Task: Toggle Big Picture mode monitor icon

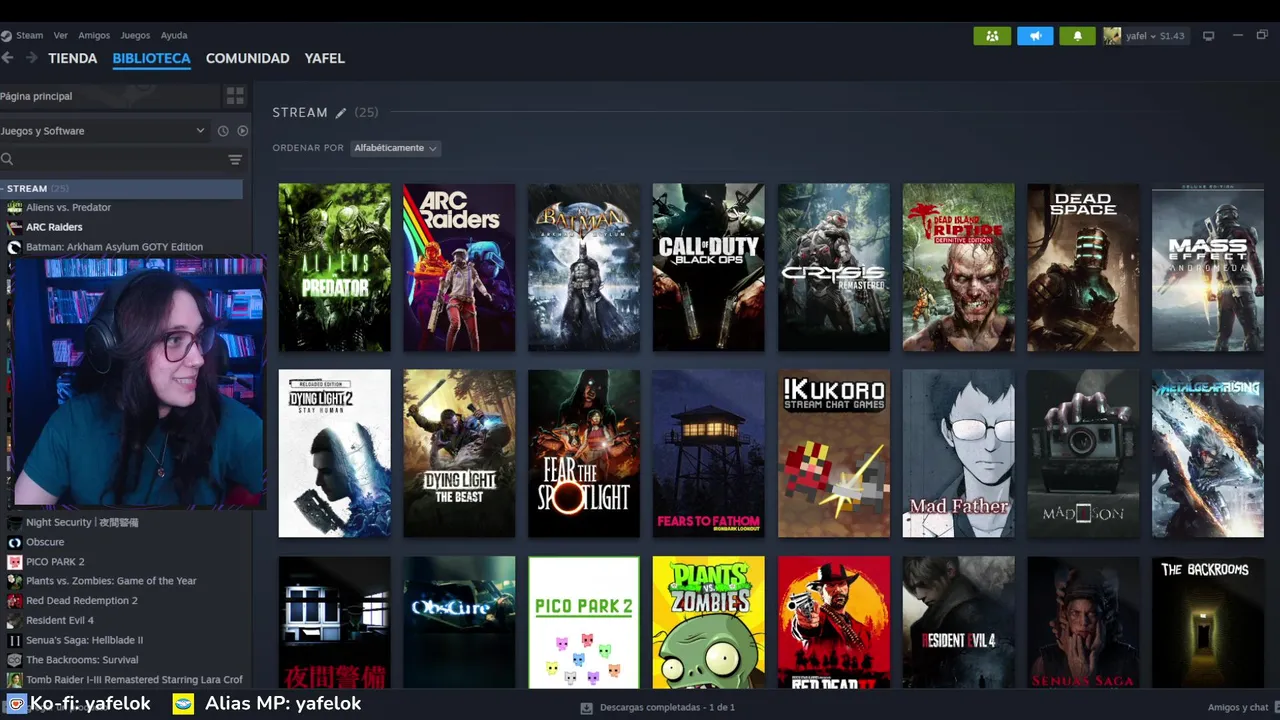Action: (x=1208, y=36)
